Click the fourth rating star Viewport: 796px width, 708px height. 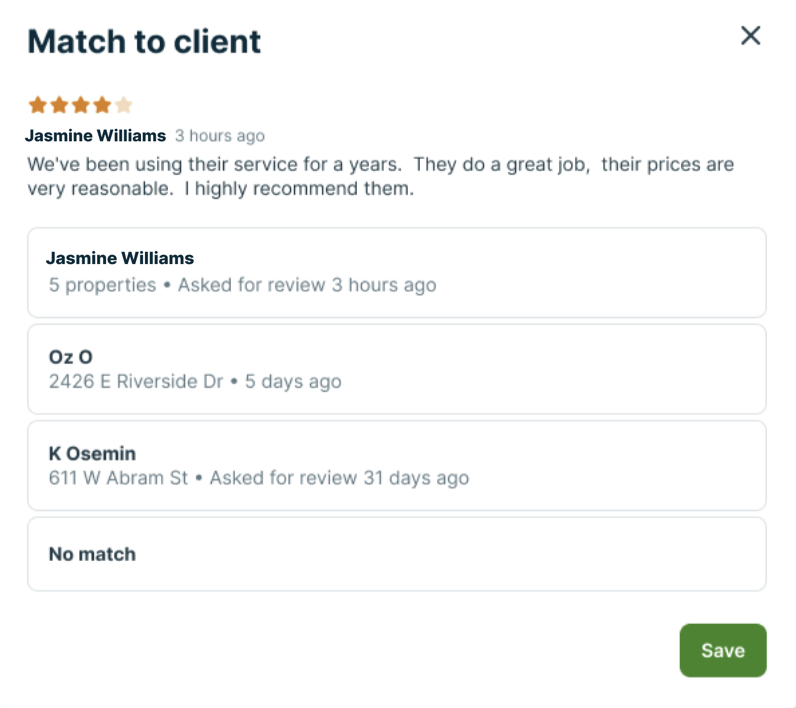coord(102,105)
